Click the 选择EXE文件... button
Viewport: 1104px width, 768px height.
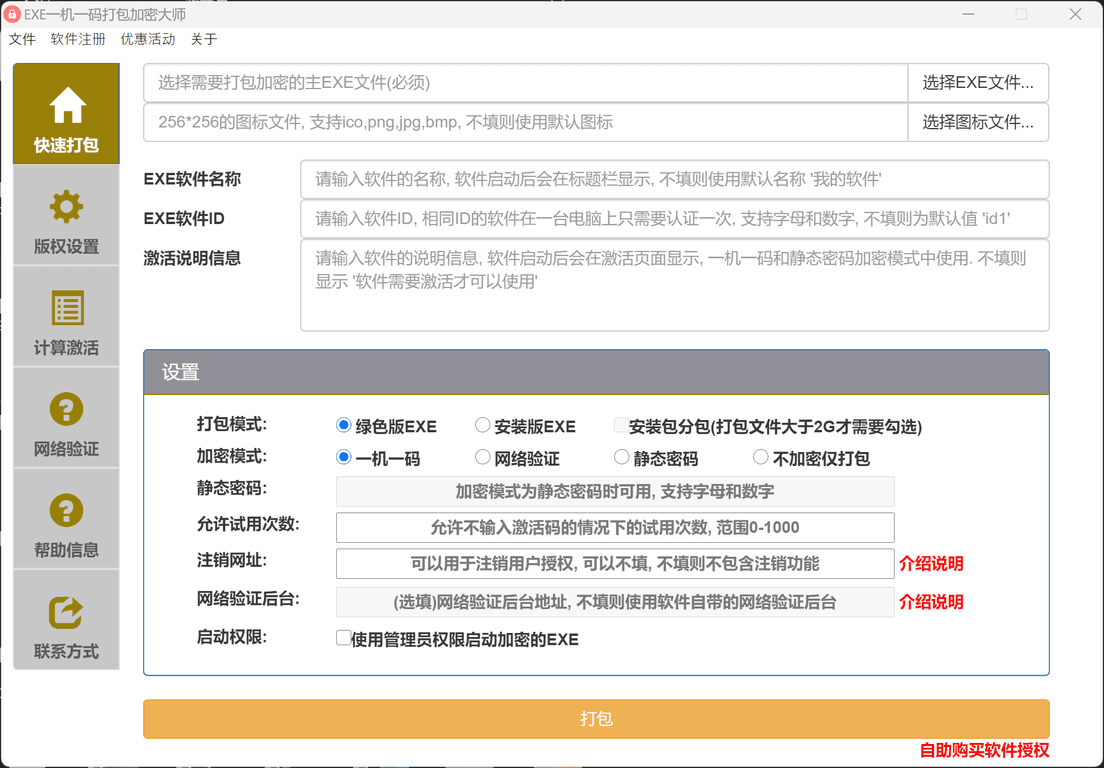[x=977, y=83]
